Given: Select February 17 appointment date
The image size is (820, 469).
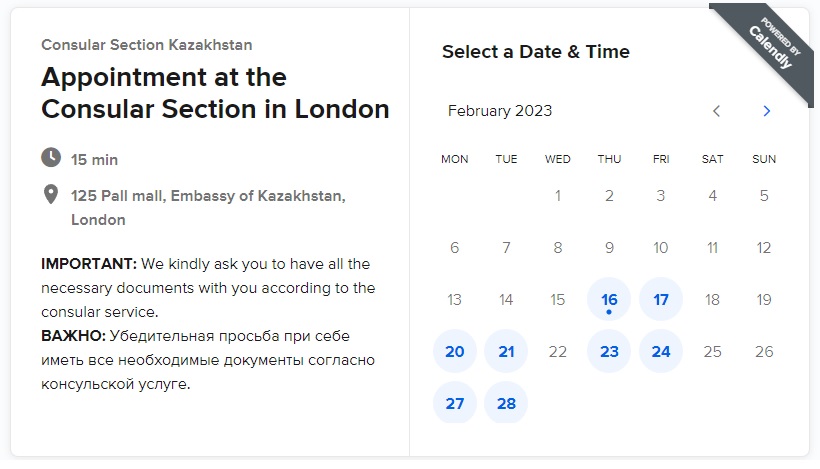Looking at the screenshot, I should click(661, 299).
